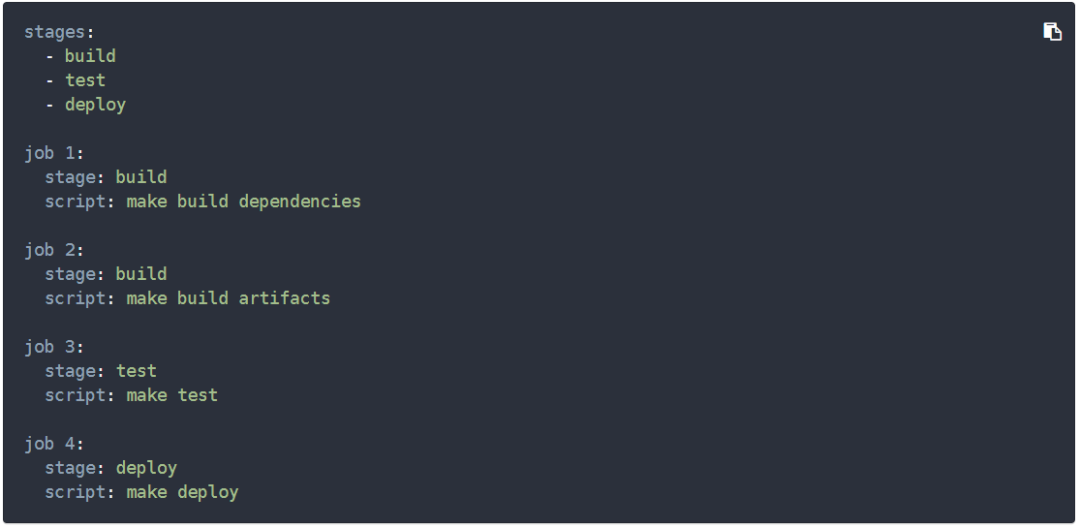Click the "job 4:" heading
Viewport: 1080px width, 528px height.
(54, 444)
